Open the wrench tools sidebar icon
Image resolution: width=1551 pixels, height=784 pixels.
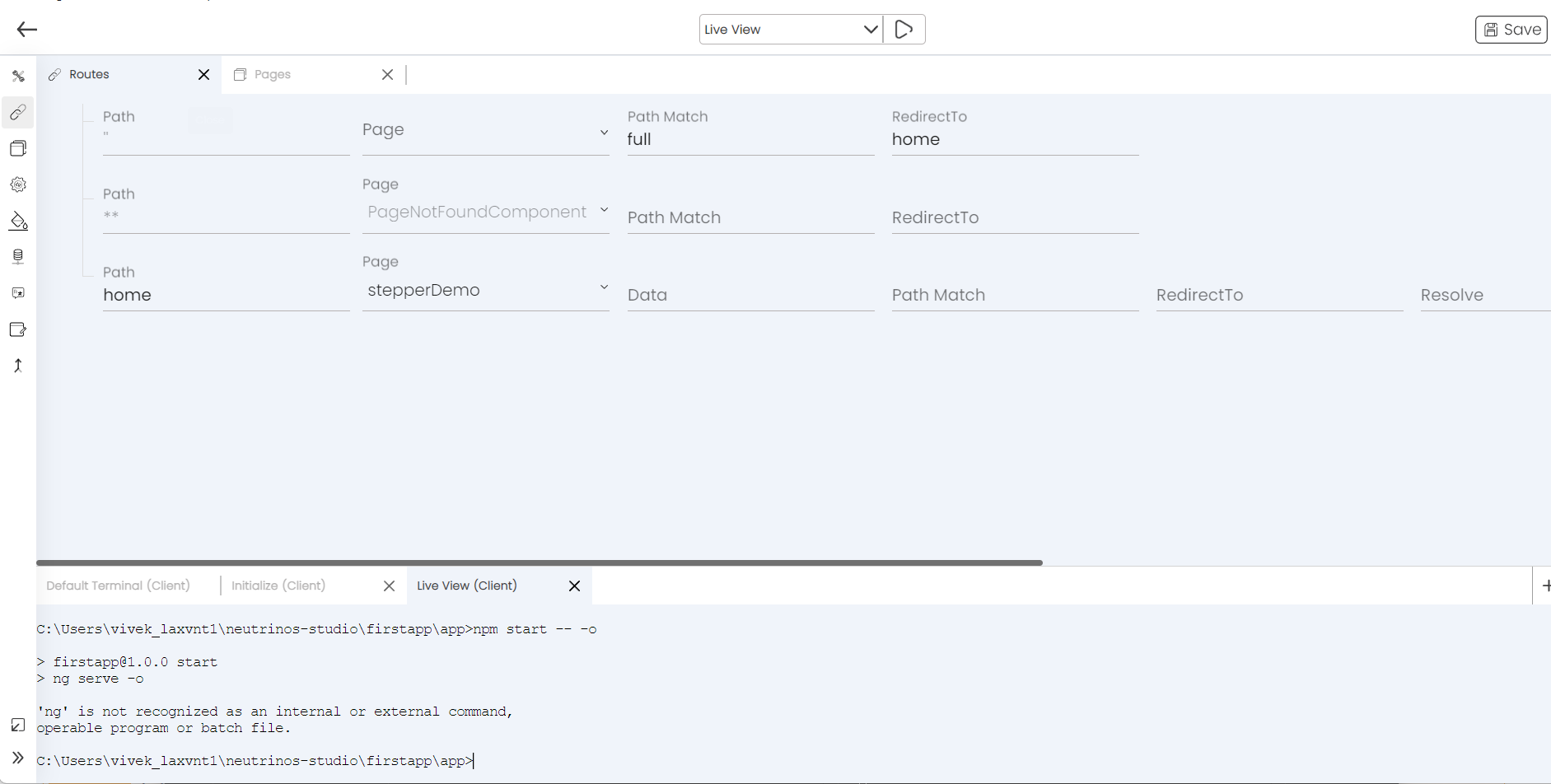(x=18, y=76)
